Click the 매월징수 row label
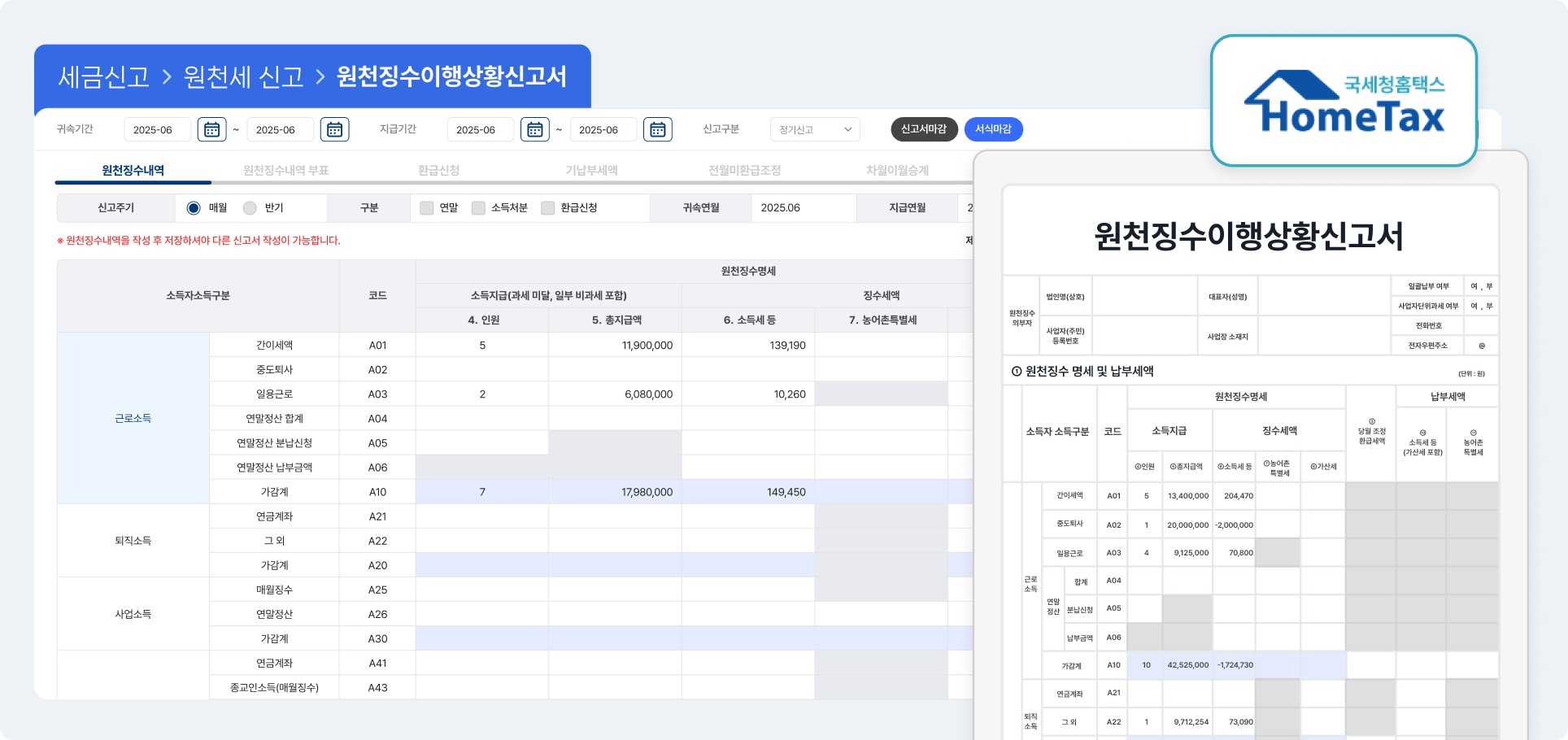The width and height of the screenshot is (1568, 740). point(275,590)
